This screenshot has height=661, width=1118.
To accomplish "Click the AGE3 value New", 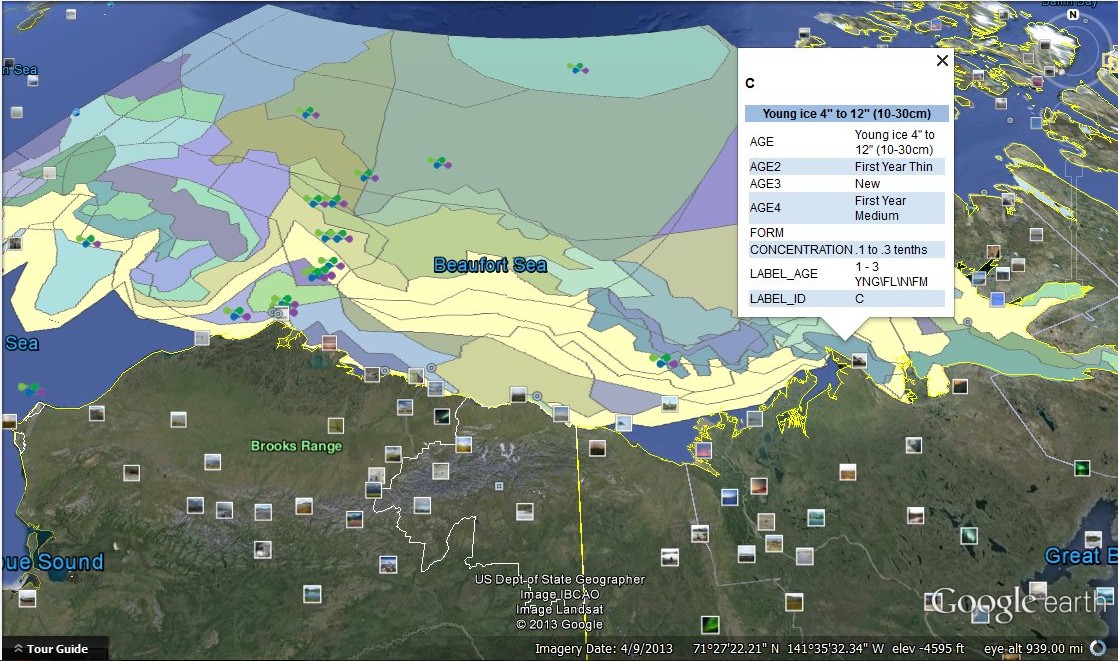I will pos(867,183).
